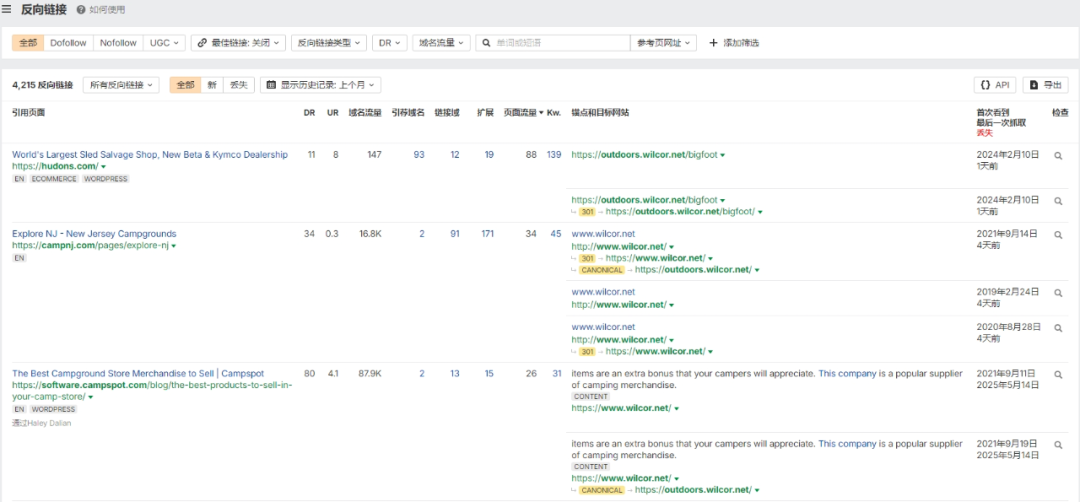The height and width of the screenshot is (502, 1080).
Task: Click 扩展 value 171 for campnj
Action: coord(487,234)
